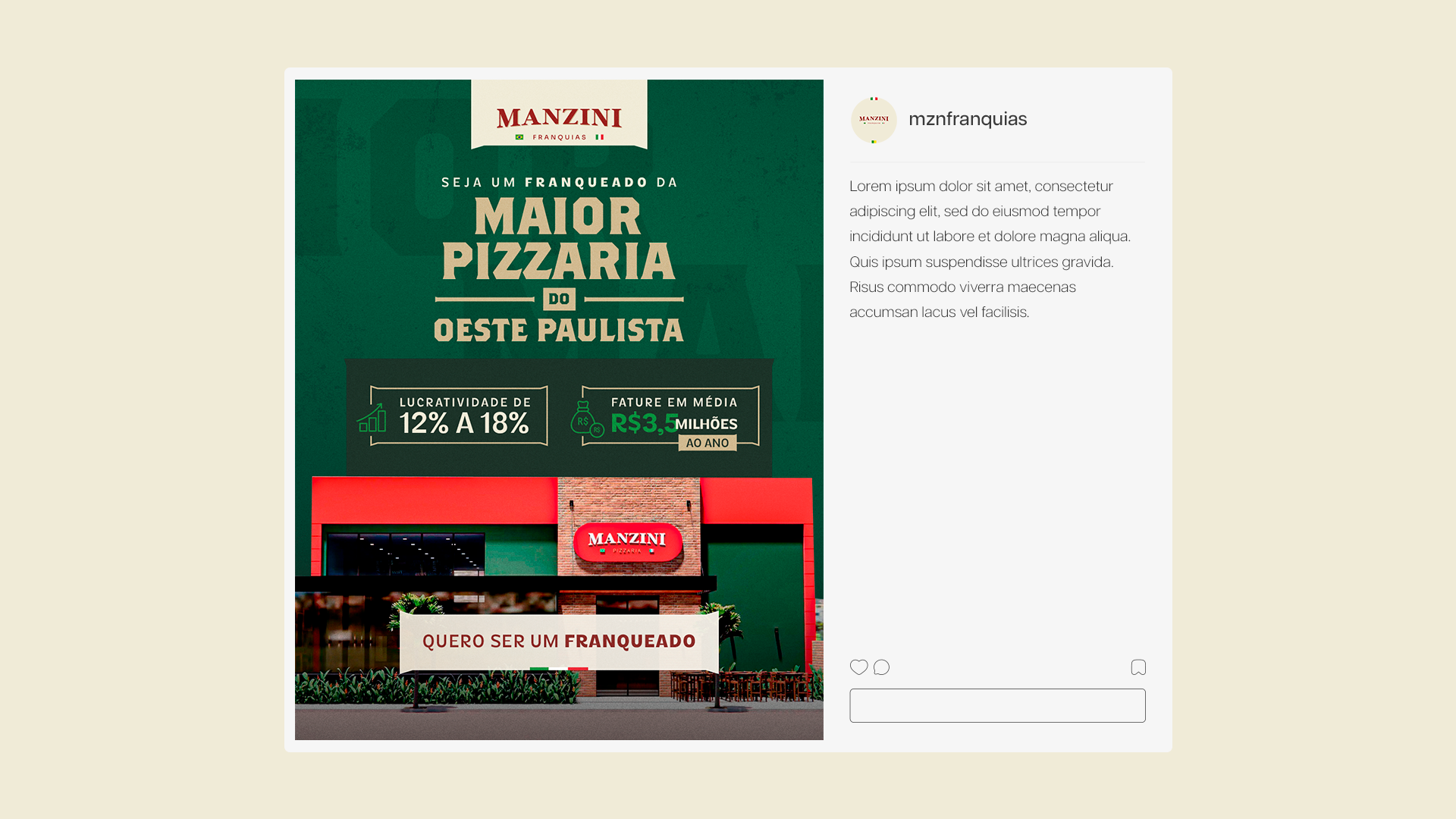Click the green bar chart icon
The image size is (1456, 819).
point(372,418)
